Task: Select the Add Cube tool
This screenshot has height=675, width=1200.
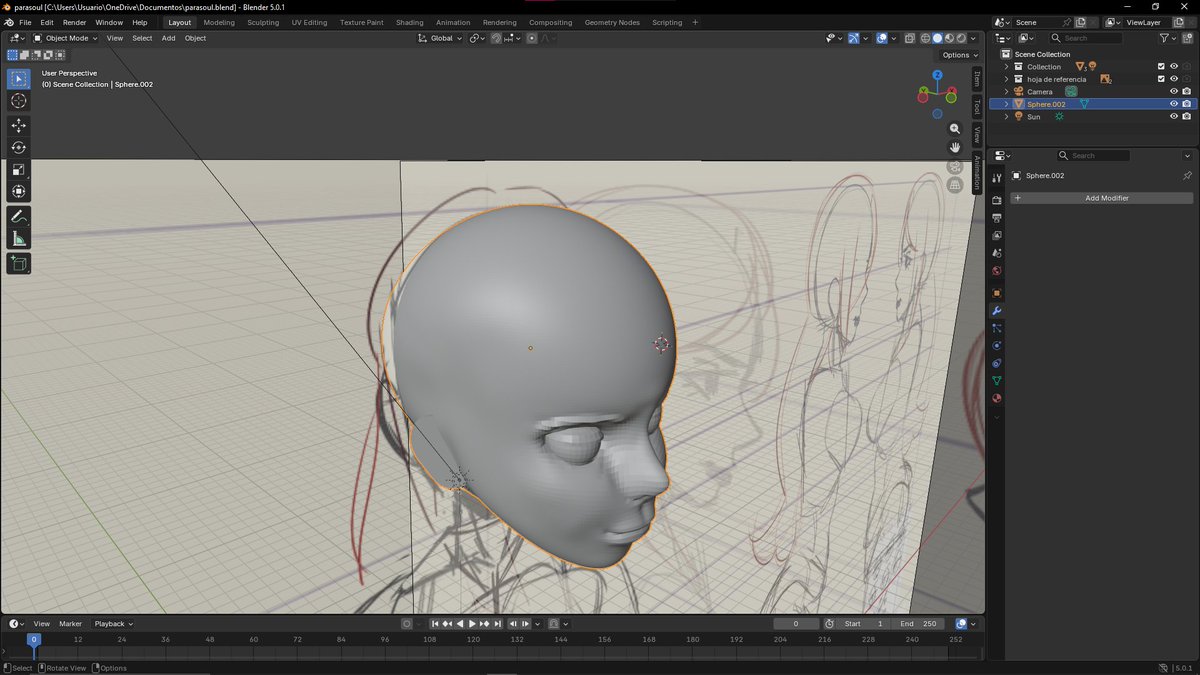Action: tap(19, 263)
